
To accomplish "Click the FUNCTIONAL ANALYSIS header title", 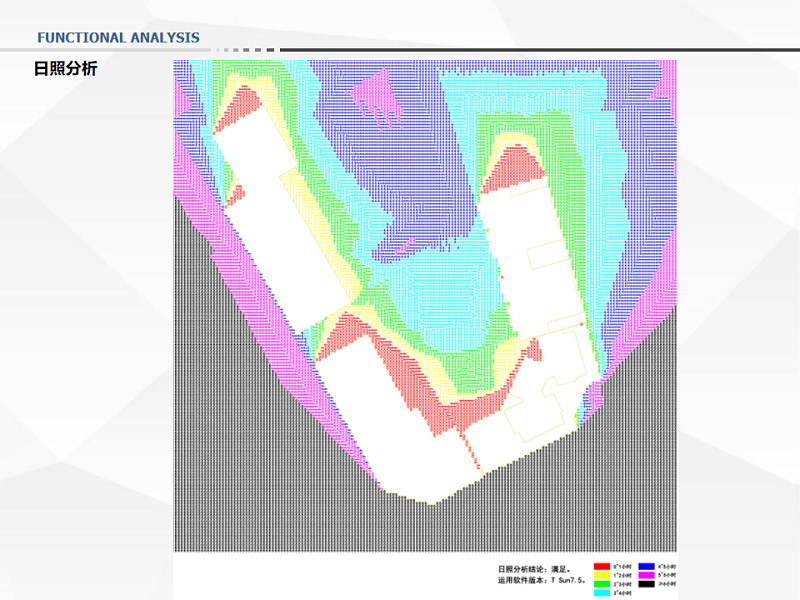I will [x=118, y=38].
